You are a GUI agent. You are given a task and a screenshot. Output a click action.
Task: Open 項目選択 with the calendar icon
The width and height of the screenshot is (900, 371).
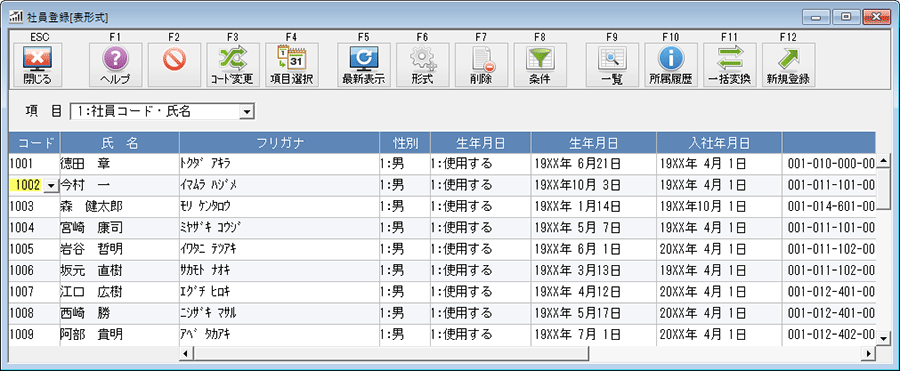[292, 65]
